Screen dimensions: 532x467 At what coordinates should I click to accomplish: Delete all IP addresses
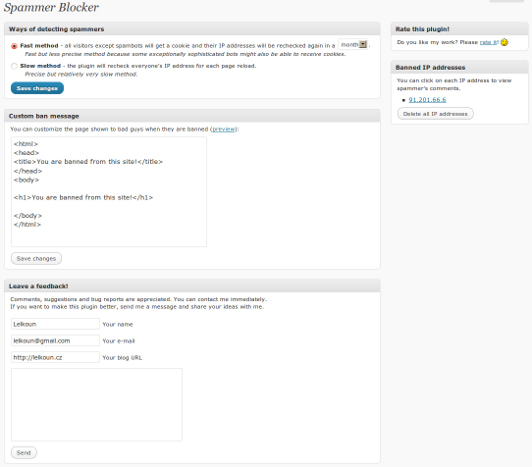[435, 114]
